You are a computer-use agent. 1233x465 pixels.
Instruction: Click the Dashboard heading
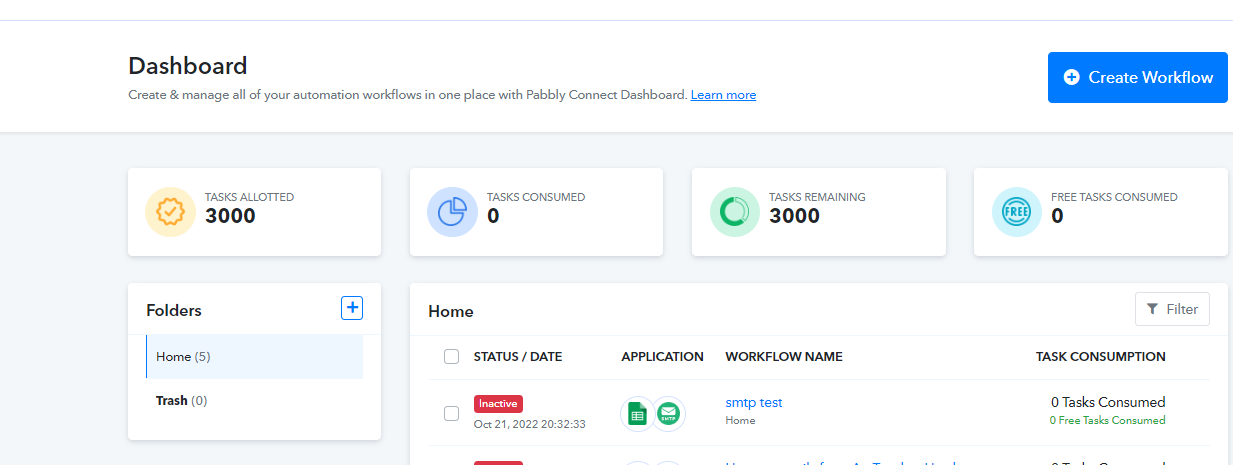click(x=188, y=66)
